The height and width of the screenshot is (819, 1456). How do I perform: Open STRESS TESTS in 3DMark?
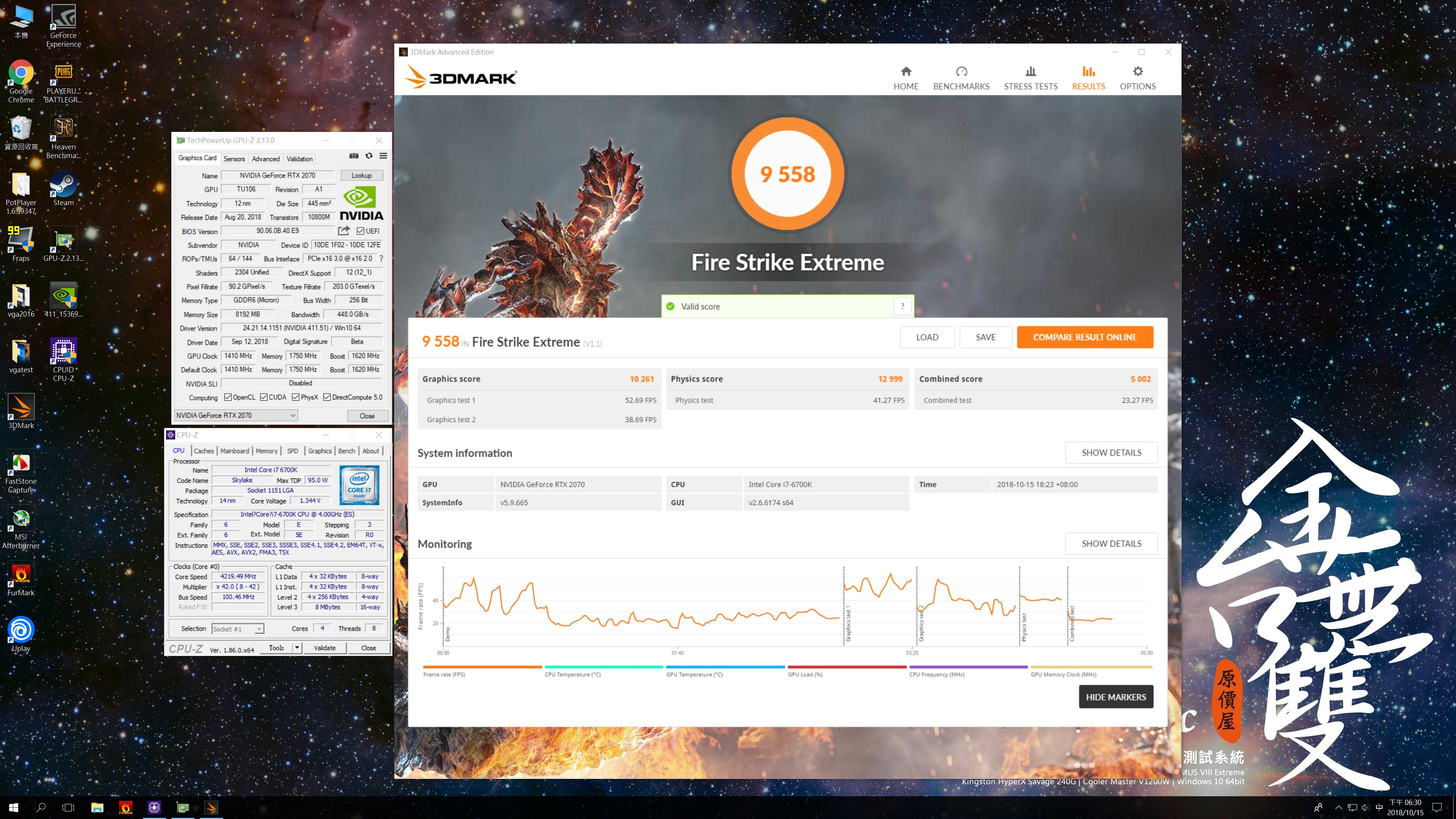pos(1031,78)
